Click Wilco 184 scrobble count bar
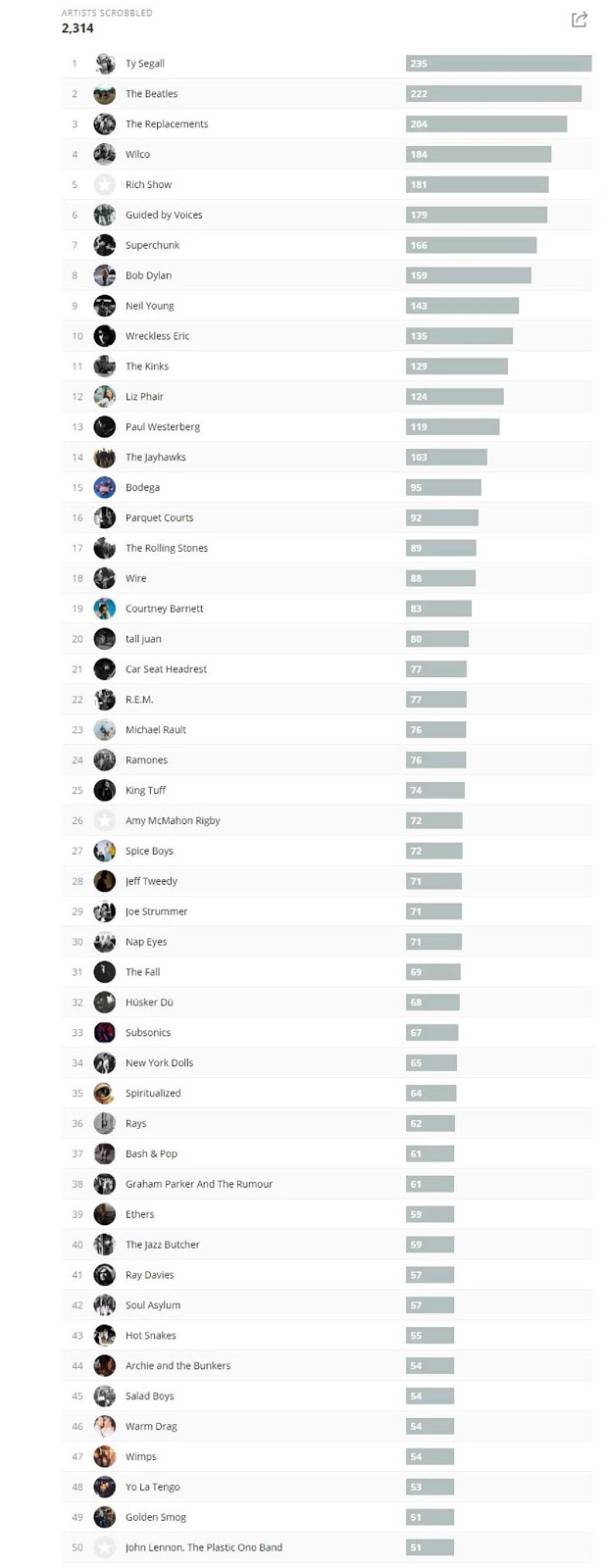607x1568 pixels. pyautogui.click(x=479, y=155)
